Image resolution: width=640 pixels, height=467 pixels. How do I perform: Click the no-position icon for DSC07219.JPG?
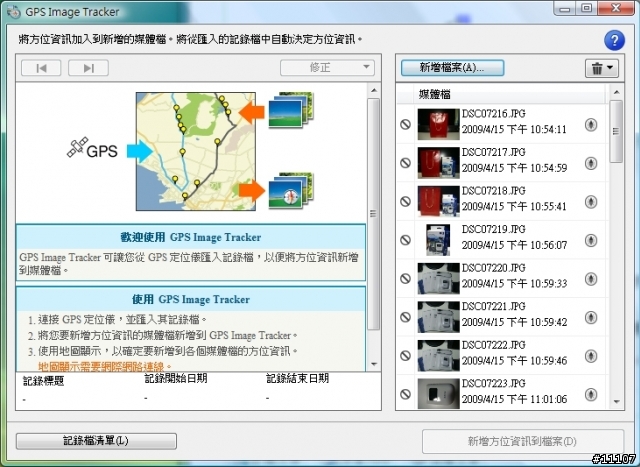tap(405, 240)
